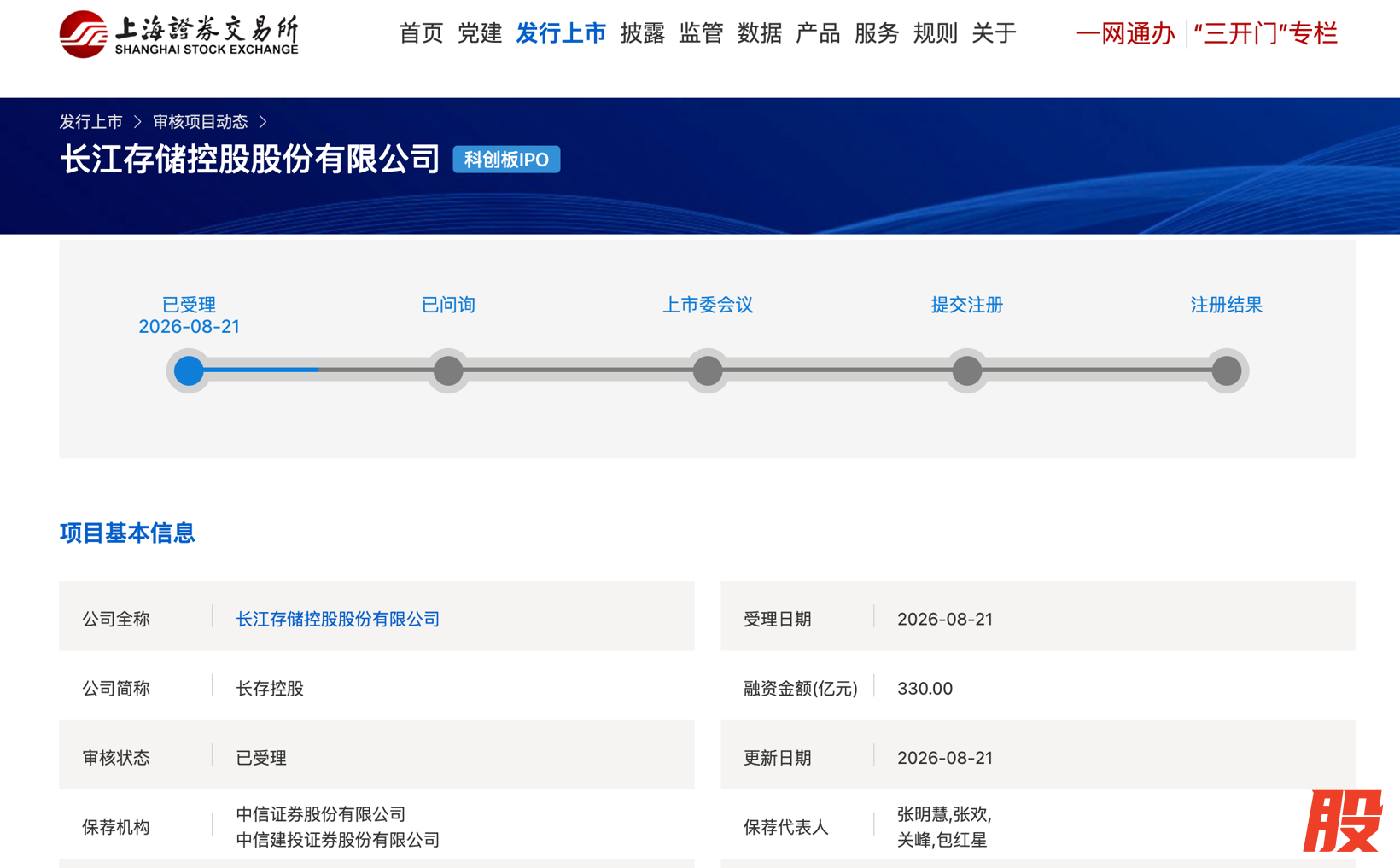The height and width of the screenshot is (868, 1400).
Task: Click the 上市委会议 stage label
Action: pyautogui.click(x=708, y=305)
